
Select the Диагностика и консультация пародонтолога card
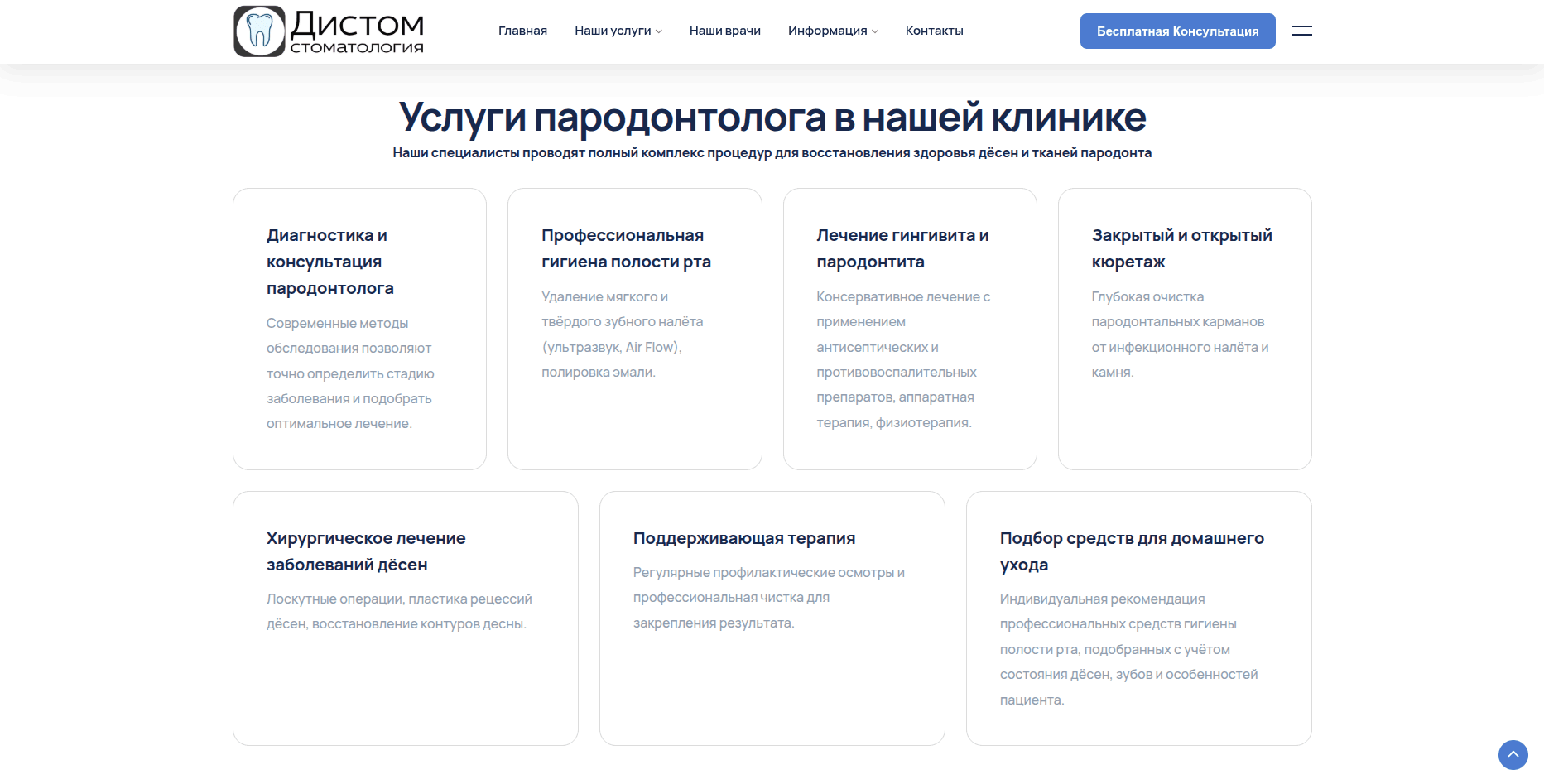click(x=359, y=329)
